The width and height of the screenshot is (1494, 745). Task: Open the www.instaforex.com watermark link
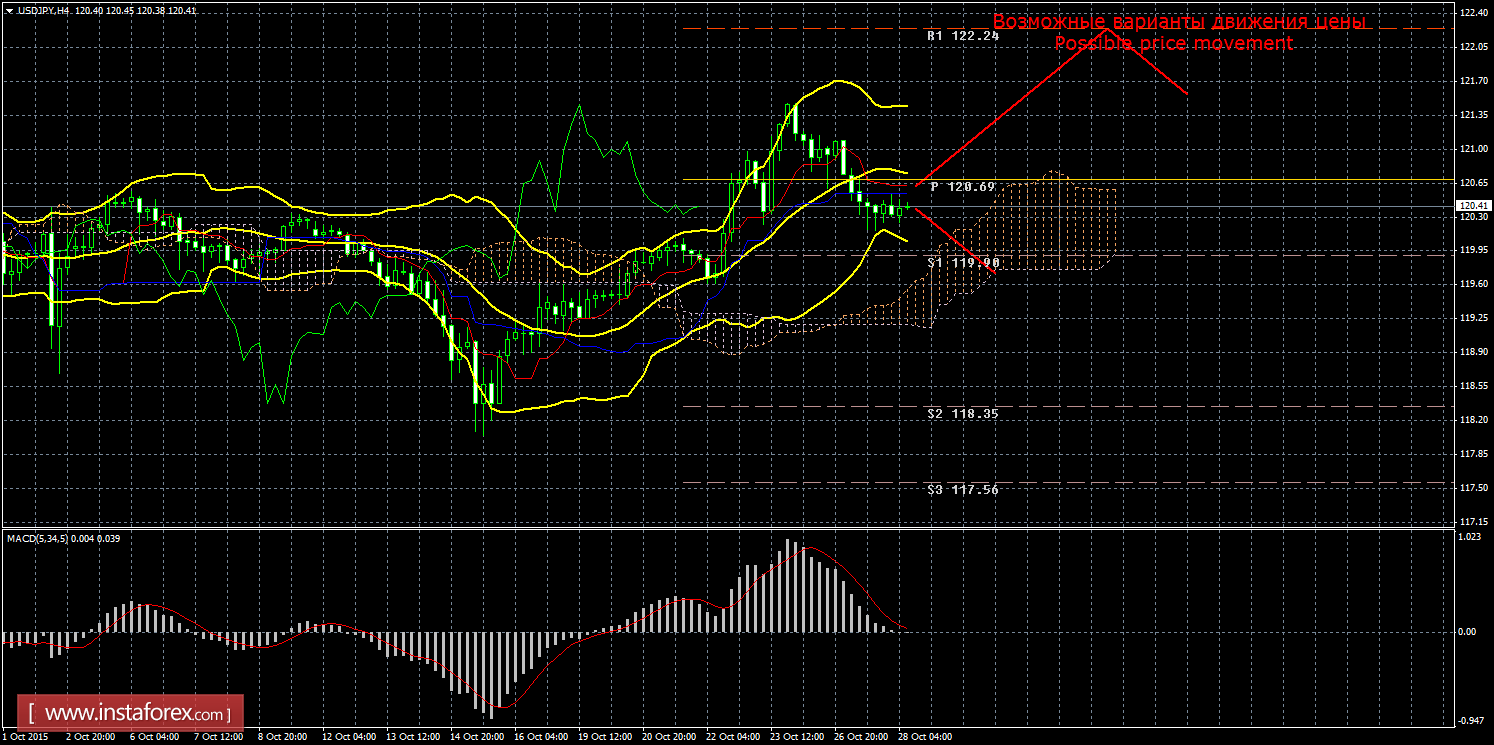pyautogui.click(x=136, y=714)
